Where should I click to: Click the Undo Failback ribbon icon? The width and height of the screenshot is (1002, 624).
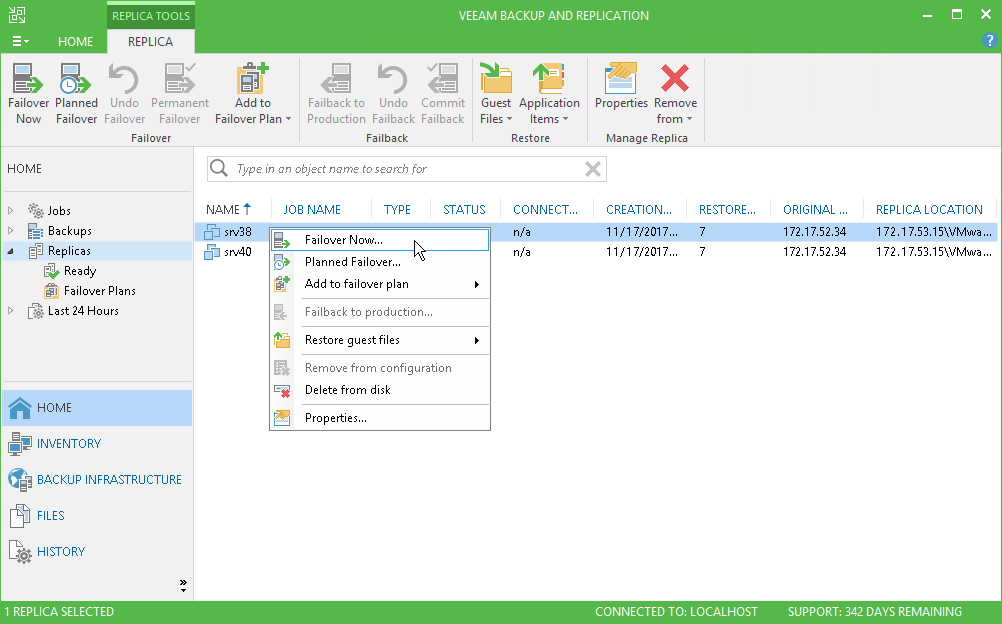[x=393, y=78]
